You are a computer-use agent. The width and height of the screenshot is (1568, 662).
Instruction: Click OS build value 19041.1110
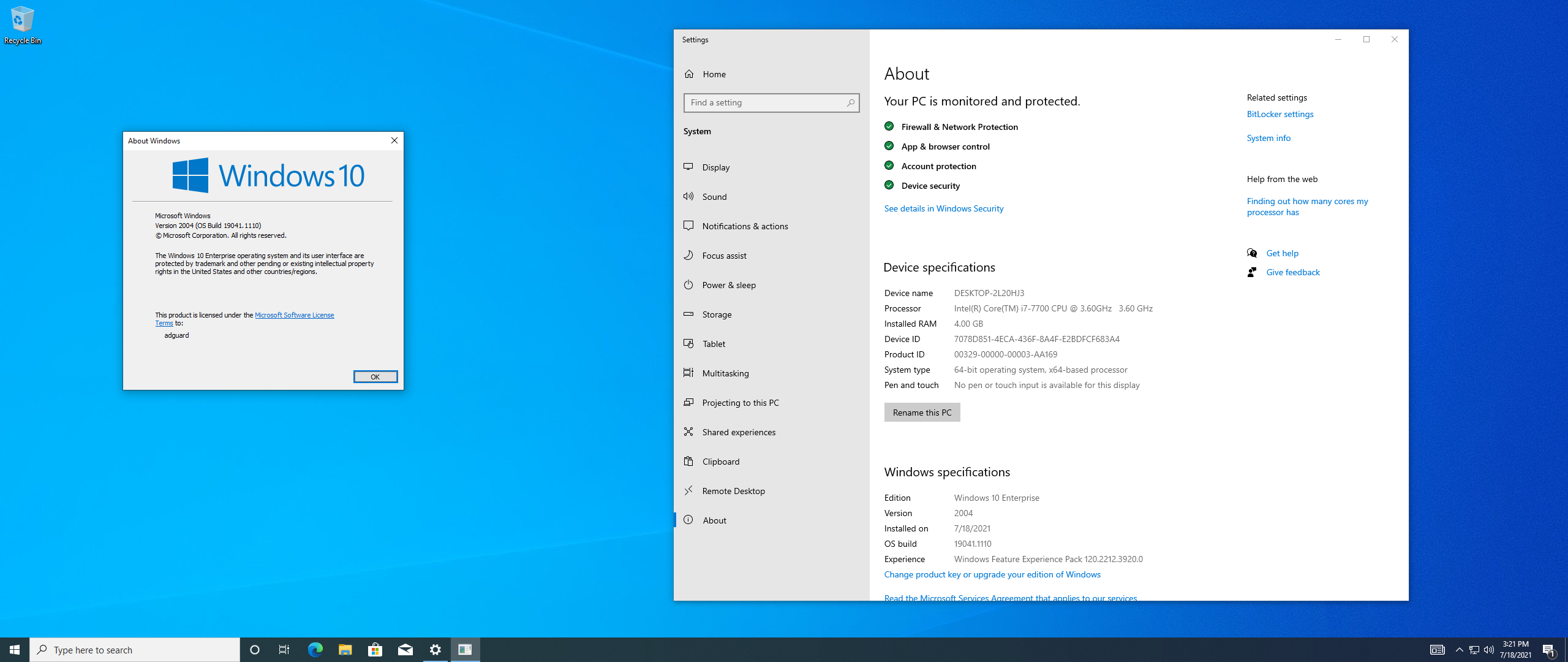tap(973, 544)
